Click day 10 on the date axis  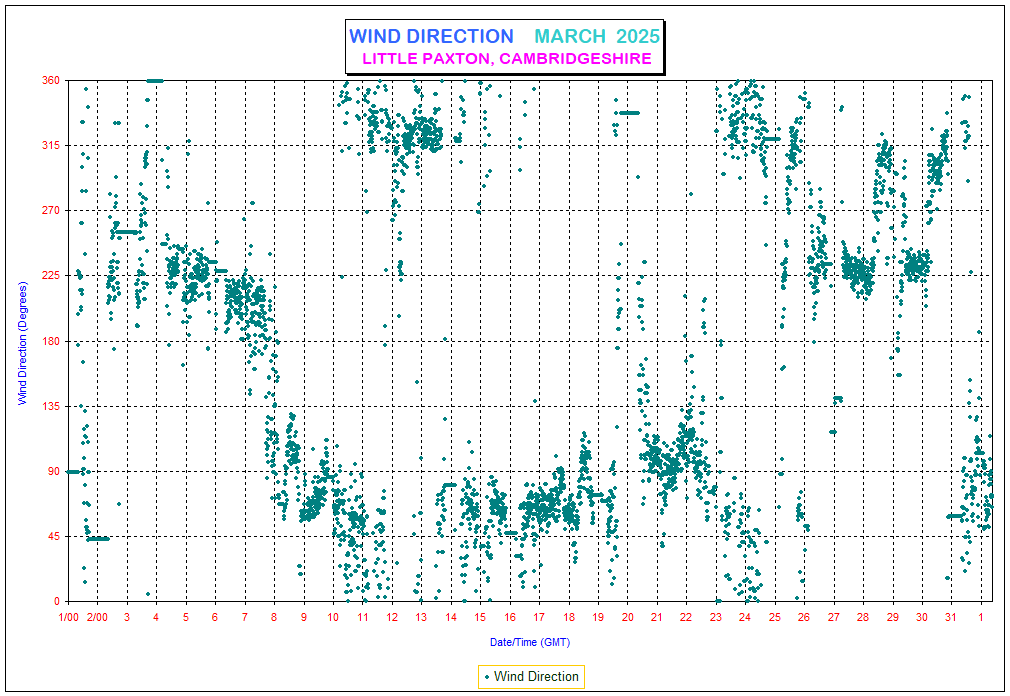point(333,617)
